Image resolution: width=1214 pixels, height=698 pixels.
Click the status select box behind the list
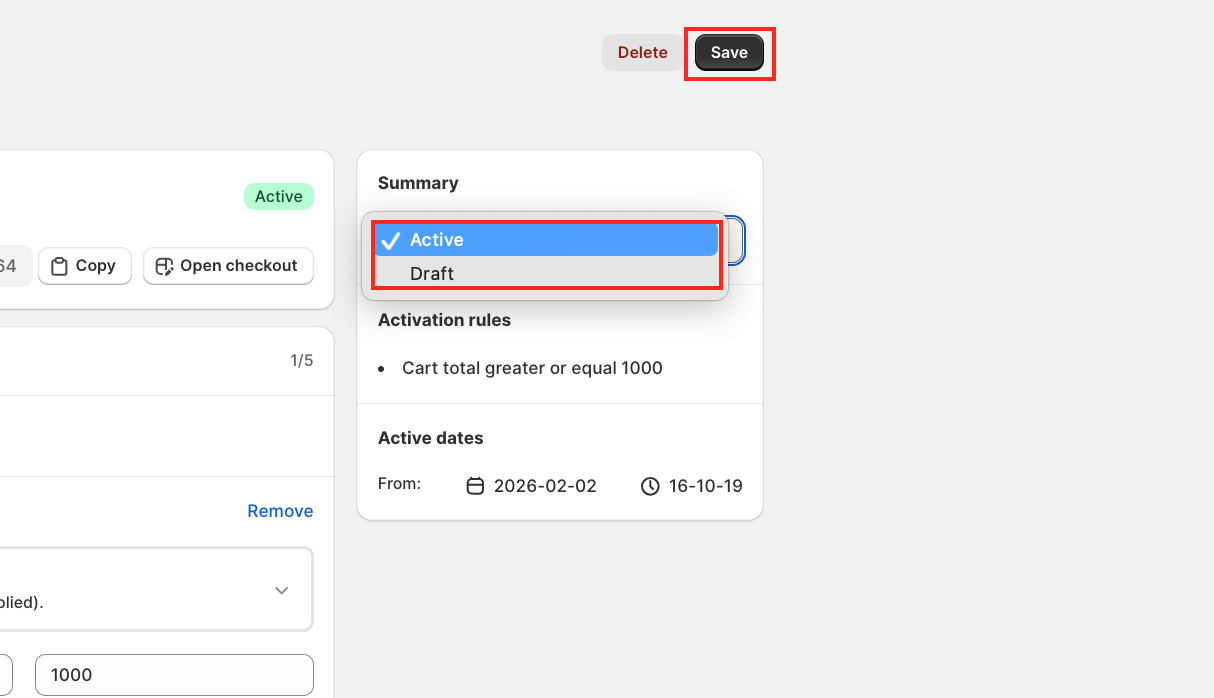(x=736, y=241)
